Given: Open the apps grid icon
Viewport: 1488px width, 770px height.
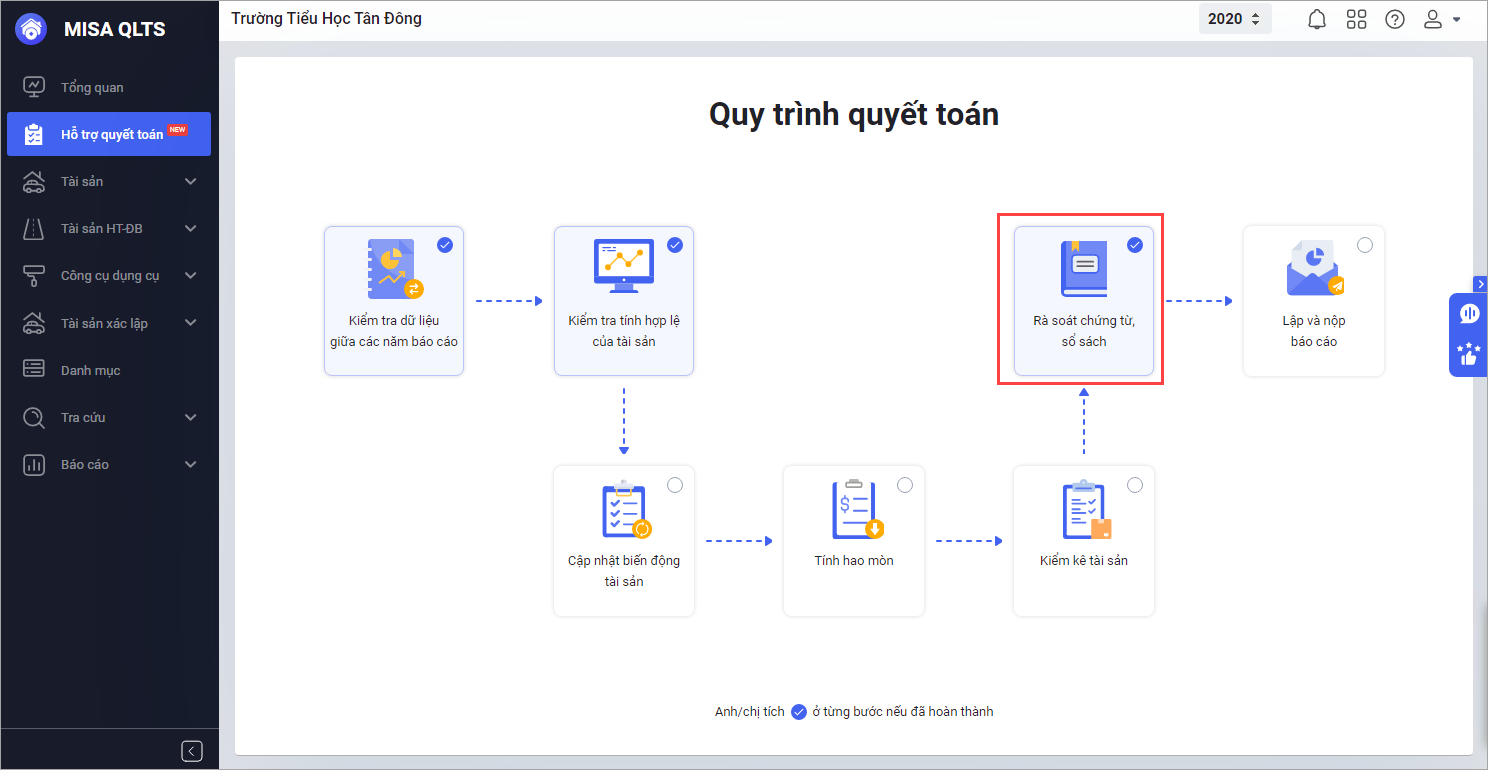Looking at the screenshot, I should [x=1357, y=19].
